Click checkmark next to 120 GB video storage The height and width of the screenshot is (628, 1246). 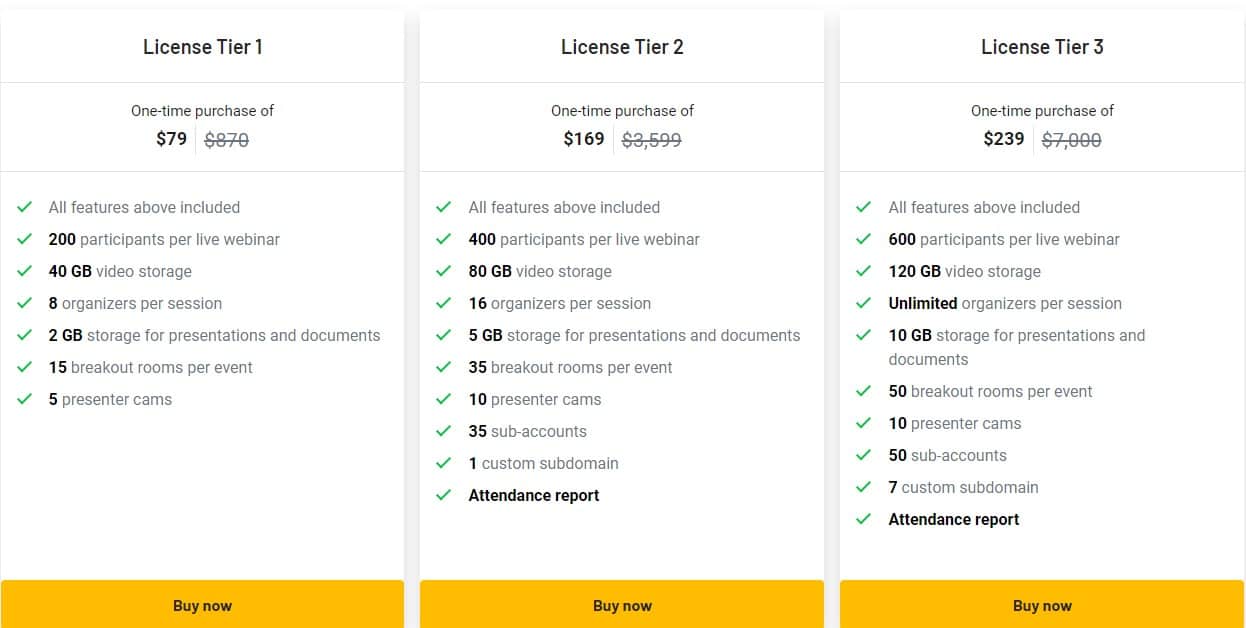[864, 272]
